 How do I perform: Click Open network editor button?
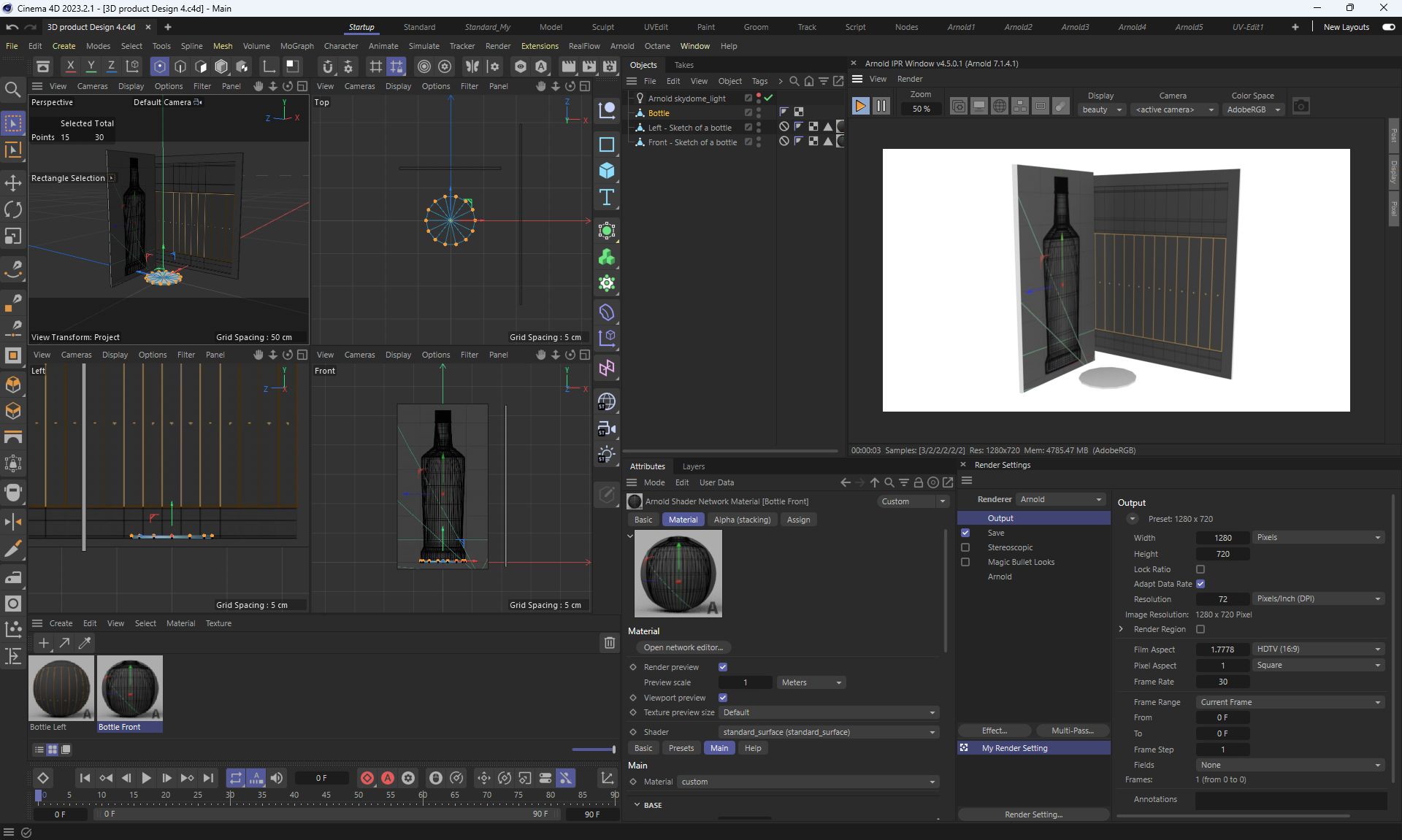683,647
